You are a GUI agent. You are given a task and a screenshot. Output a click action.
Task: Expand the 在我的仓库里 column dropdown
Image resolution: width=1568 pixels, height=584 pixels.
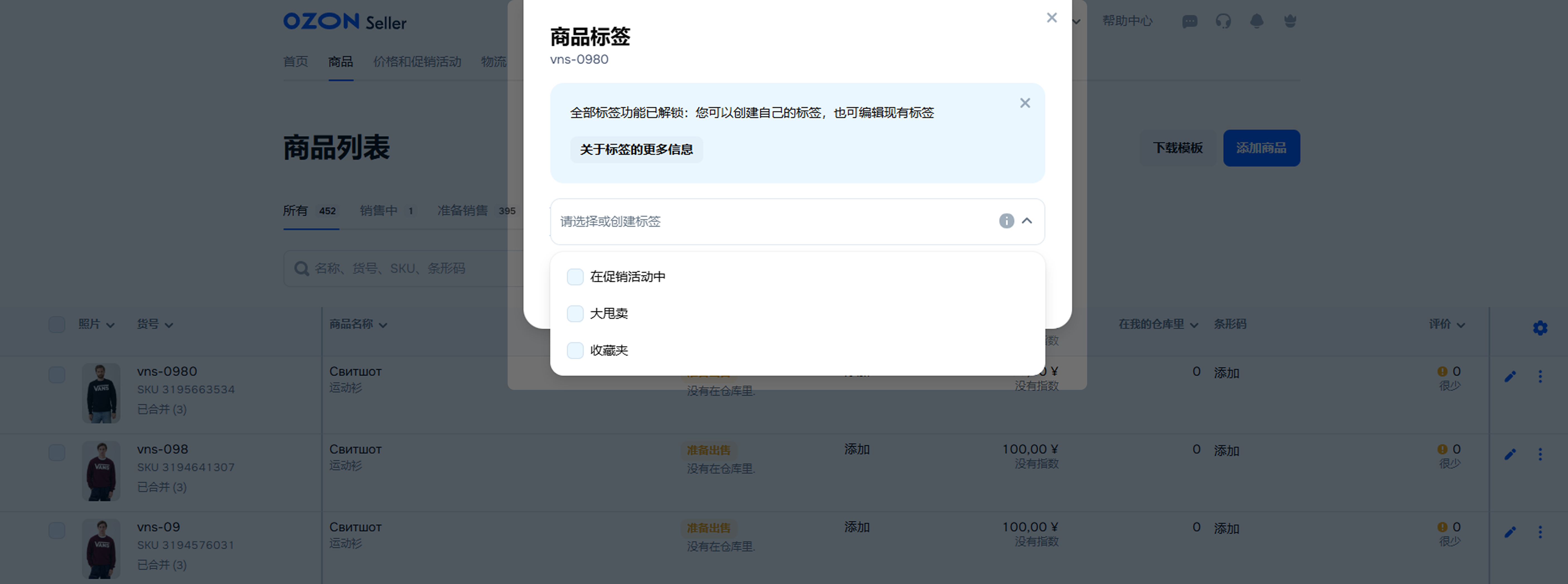click(1194, 325)
